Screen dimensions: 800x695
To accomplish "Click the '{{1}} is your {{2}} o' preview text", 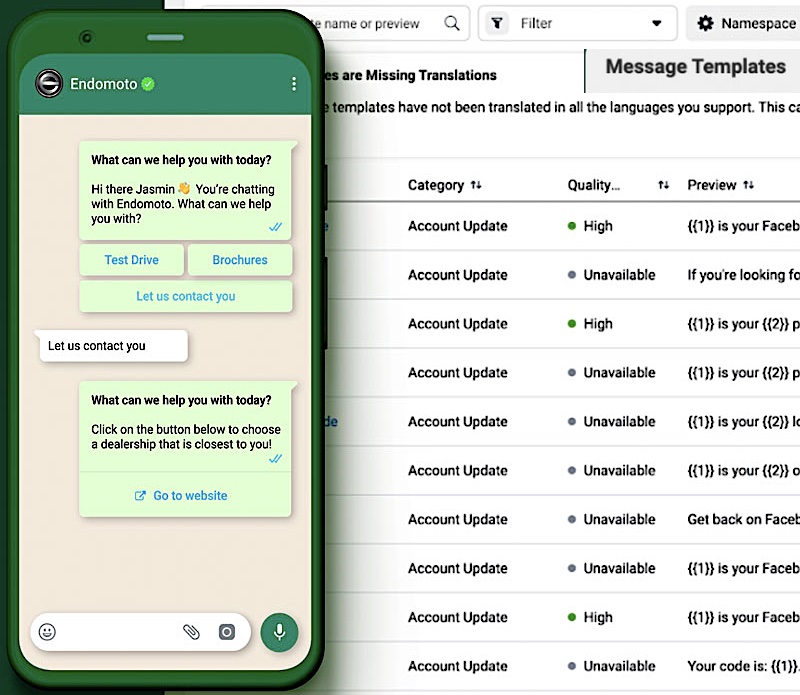I will pos(743,470).
